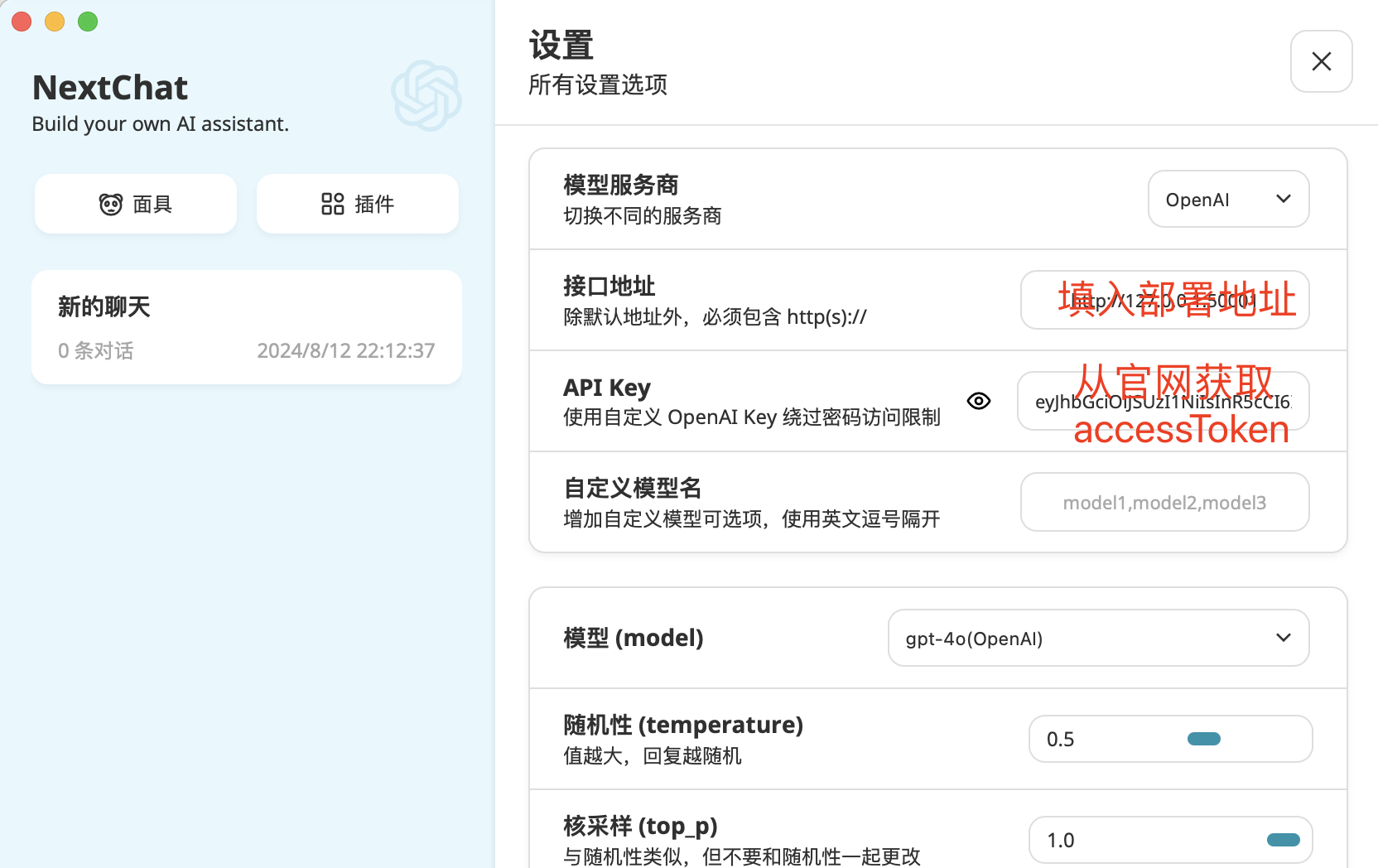Click the 所有设置选项 subtitle text
The height and width of the screenshot is (868, 1378).
[598, 84]
